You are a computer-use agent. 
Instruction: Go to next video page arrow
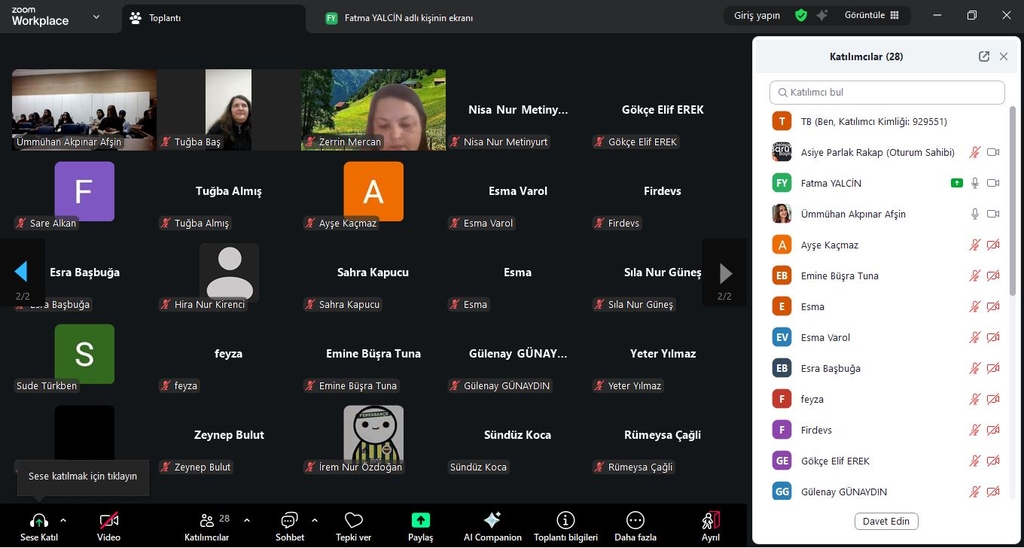pyautogui.click(x=725, y=273)
